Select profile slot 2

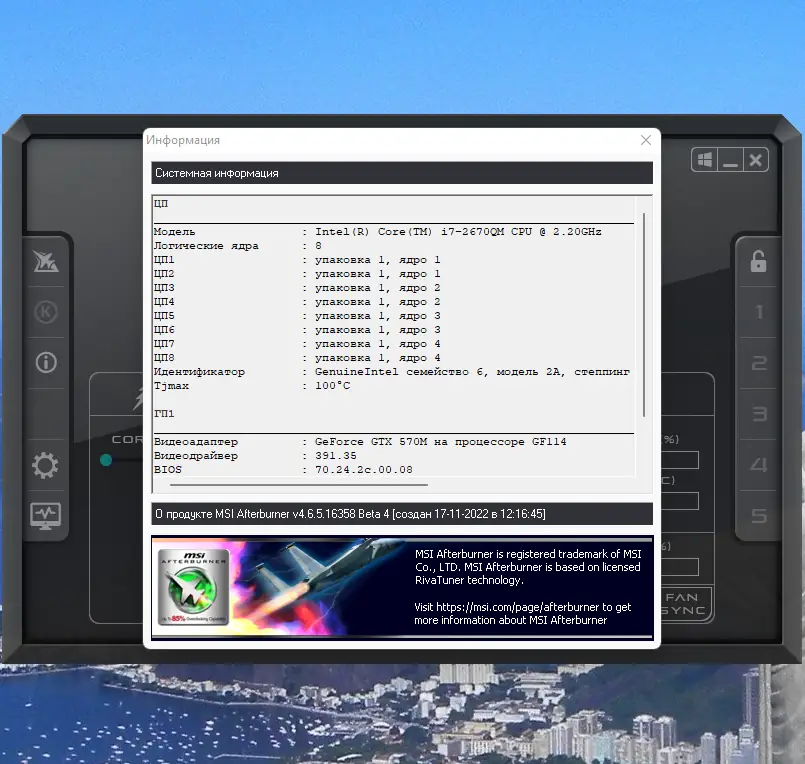click(759, 363)
